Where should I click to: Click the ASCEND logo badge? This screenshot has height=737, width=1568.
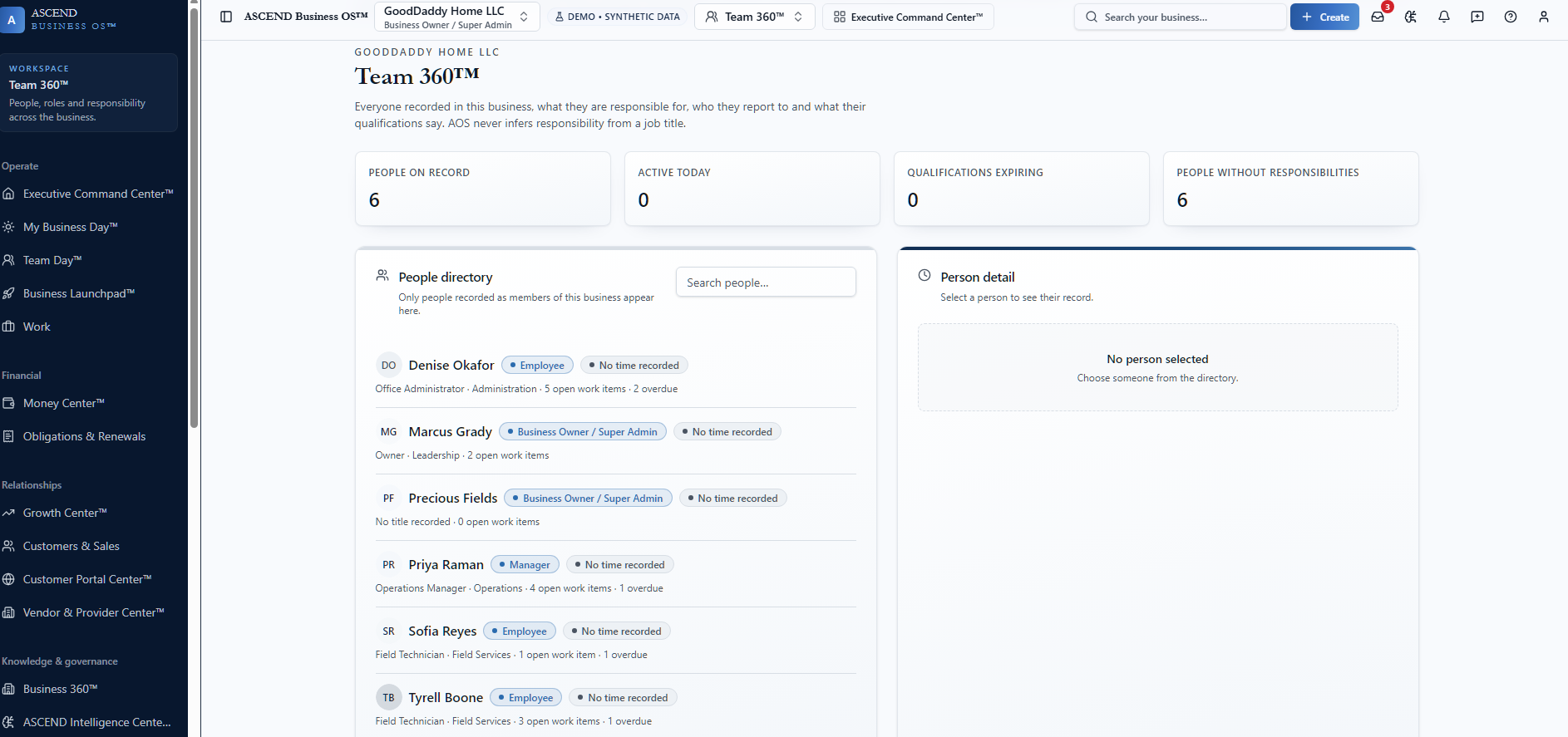click(x=12, y=19)
